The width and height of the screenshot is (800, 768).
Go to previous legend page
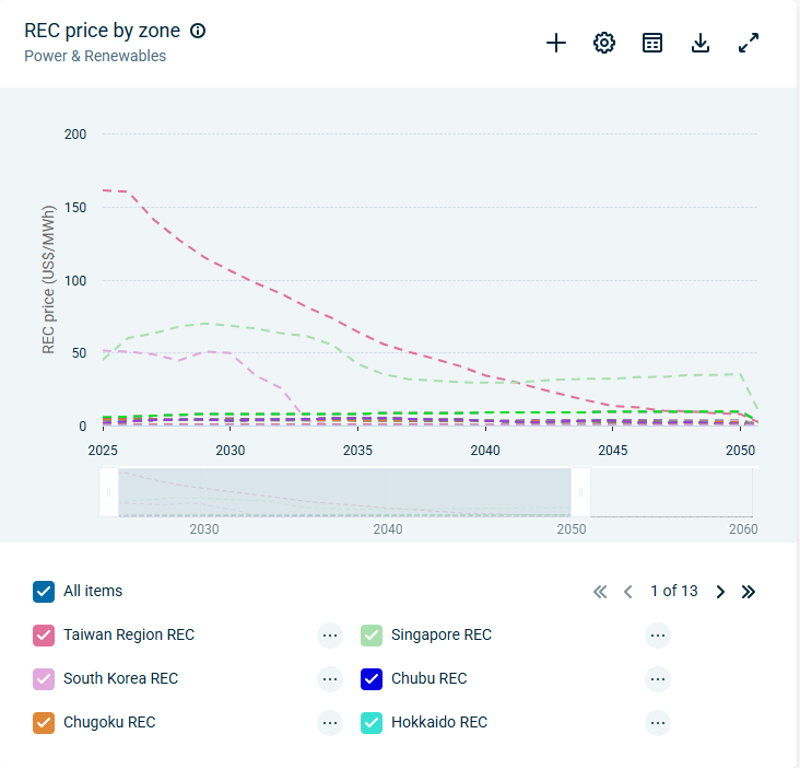(x=628, y=591)
